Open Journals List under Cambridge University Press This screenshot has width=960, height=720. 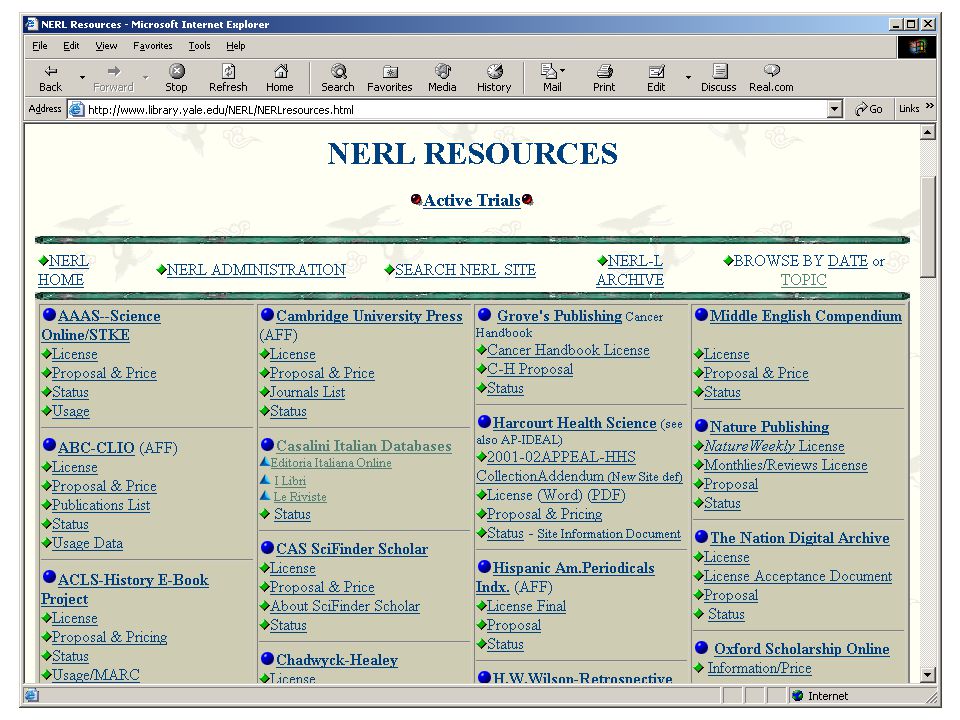pyautogui.click(x=307, y=392)
